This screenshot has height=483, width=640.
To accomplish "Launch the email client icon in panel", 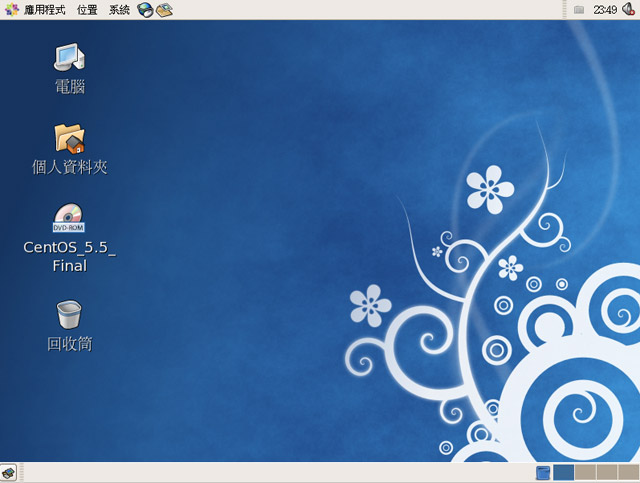I will click(164, 10).
